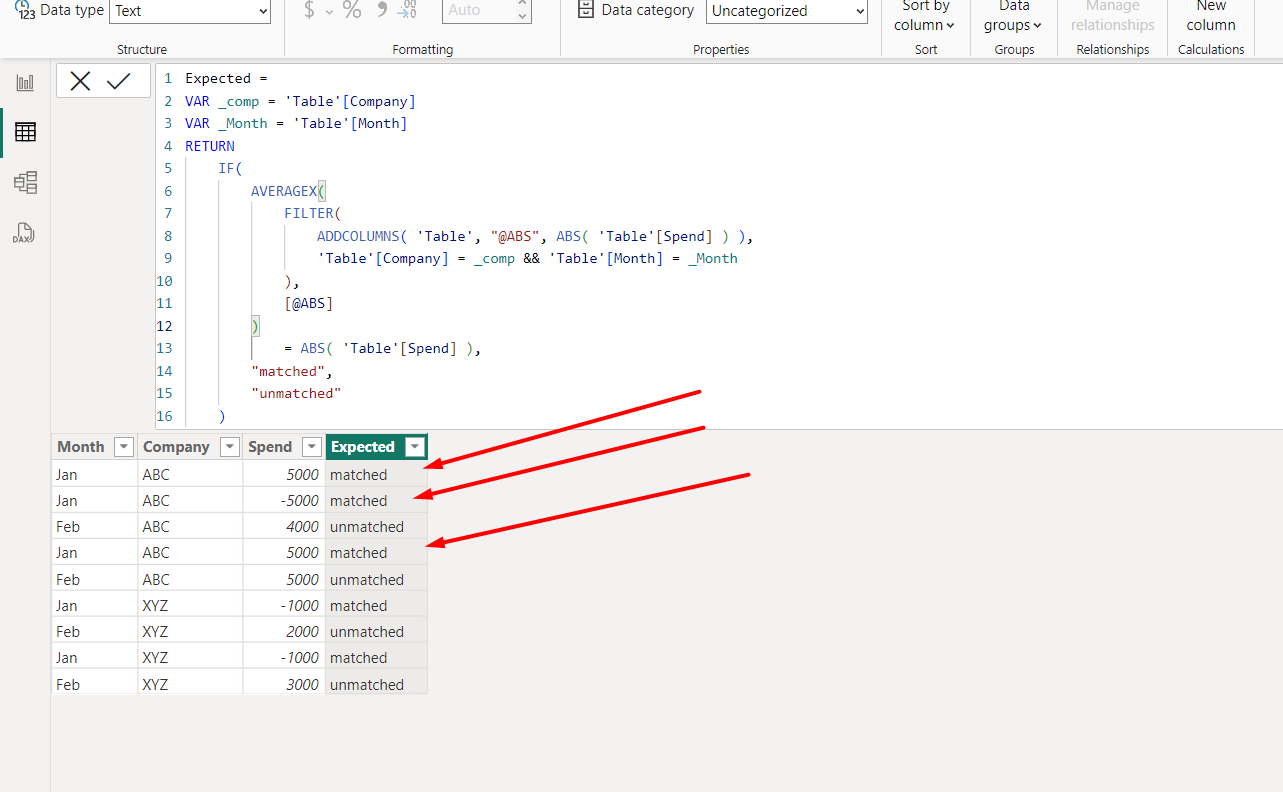This screenshot has width=1283, height=792.
Task: Open the DAX query view icon
Action: tap(25, 233)
